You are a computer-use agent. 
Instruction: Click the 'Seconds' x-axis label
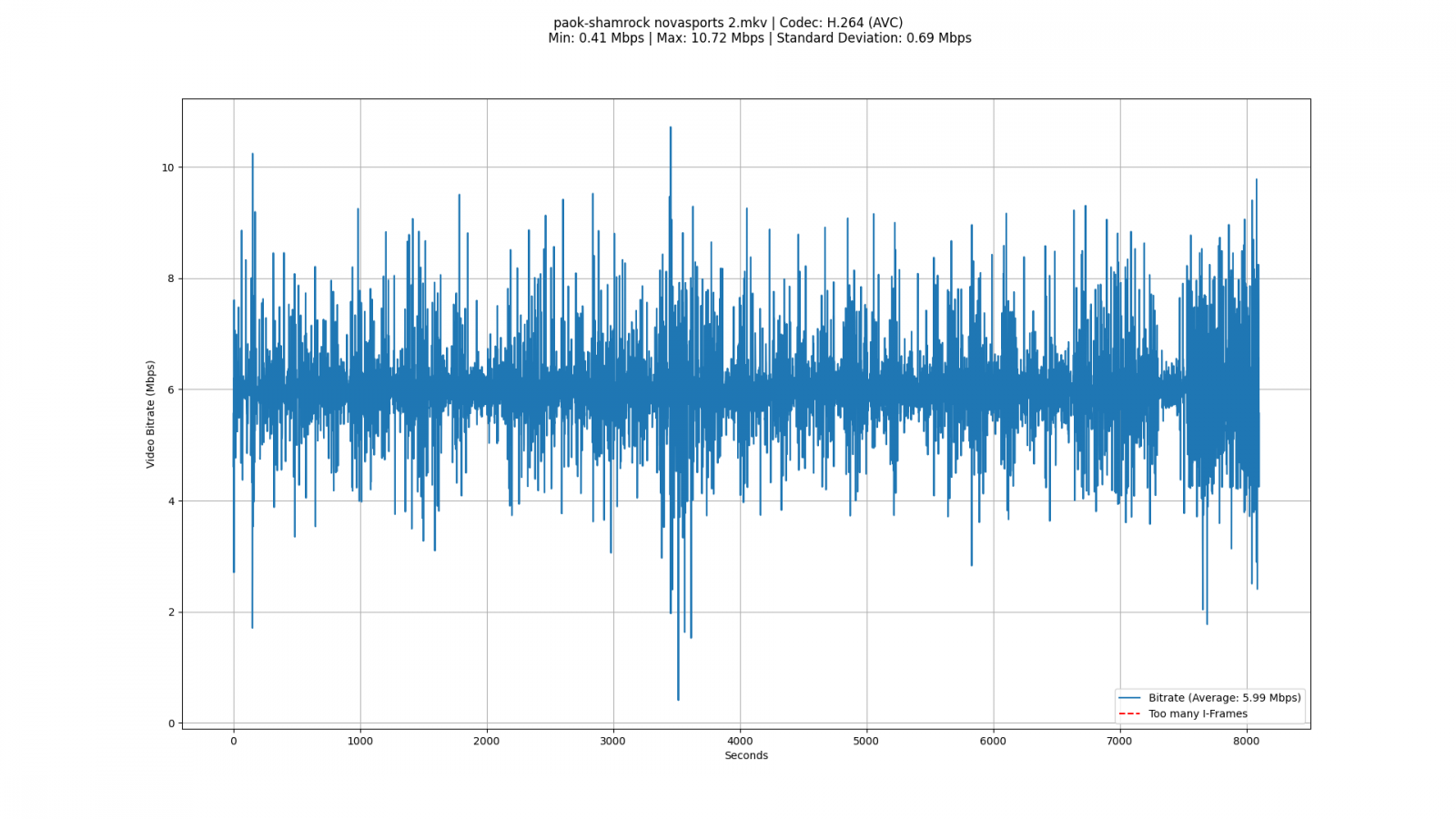[746, 755]
